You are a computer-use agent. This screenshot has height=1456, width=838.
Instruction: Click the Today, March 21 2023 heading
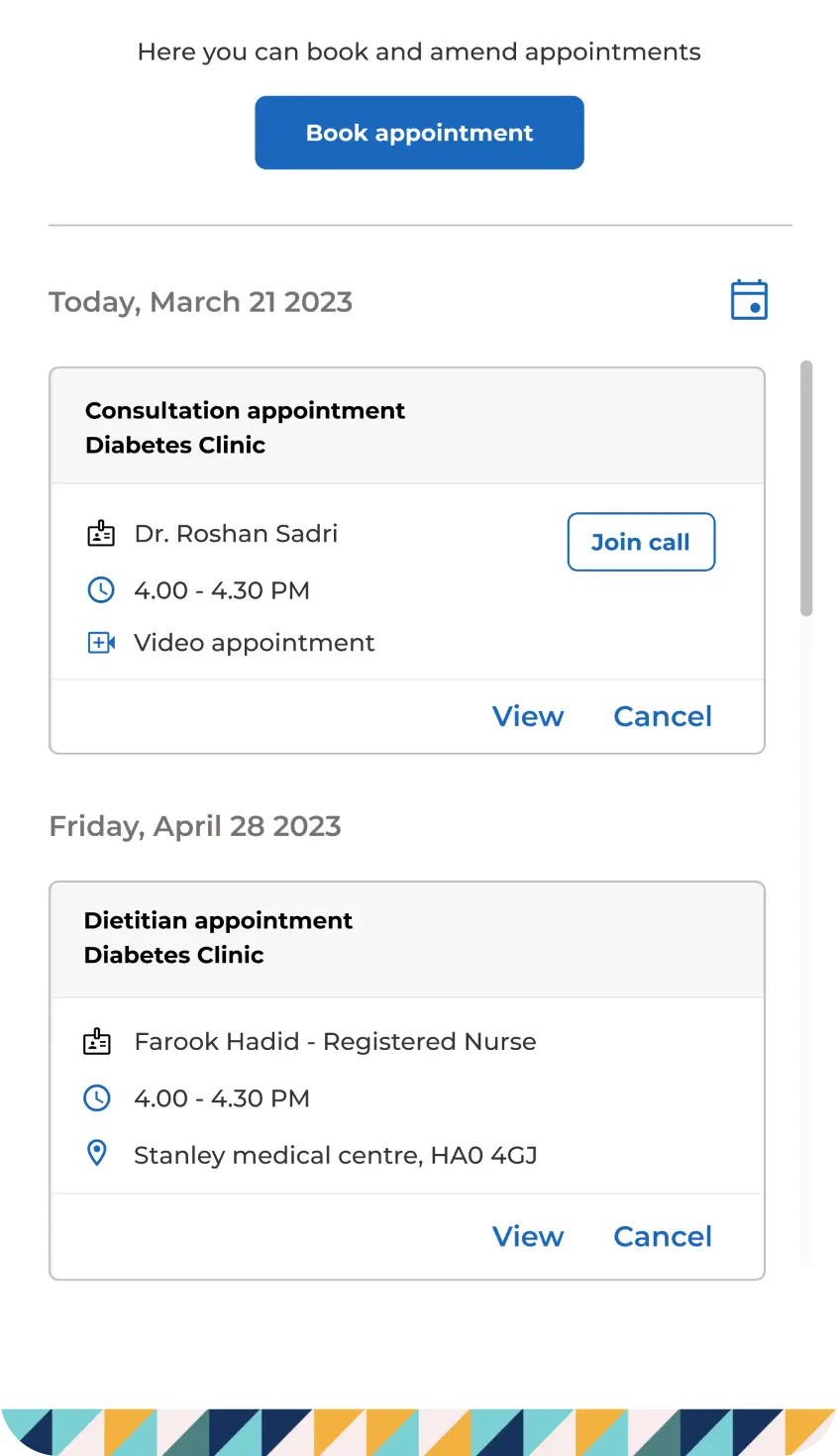pos(201,302)
